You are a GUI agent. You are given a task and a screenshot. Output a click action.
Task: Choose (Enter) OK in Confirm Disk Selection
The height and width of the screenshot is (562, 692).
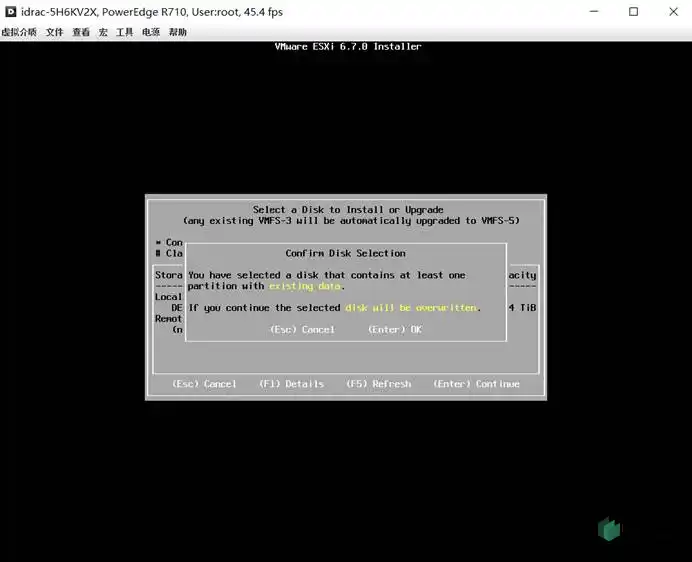(395, 329)
